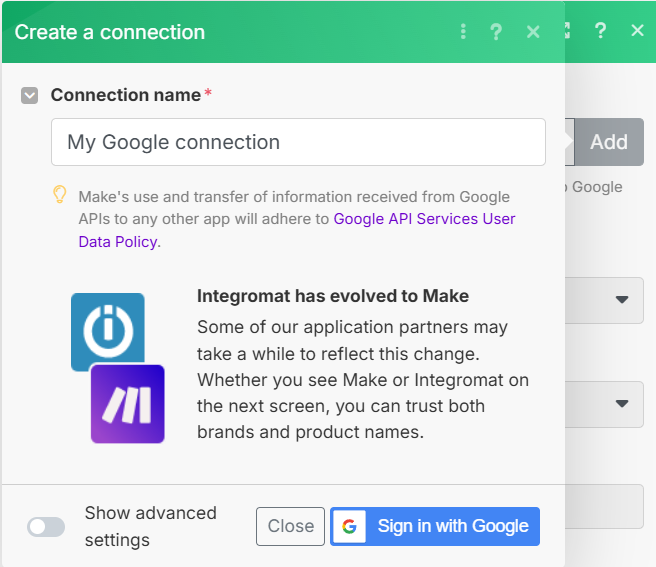Click the purple Make logo image

coord(128,404)
